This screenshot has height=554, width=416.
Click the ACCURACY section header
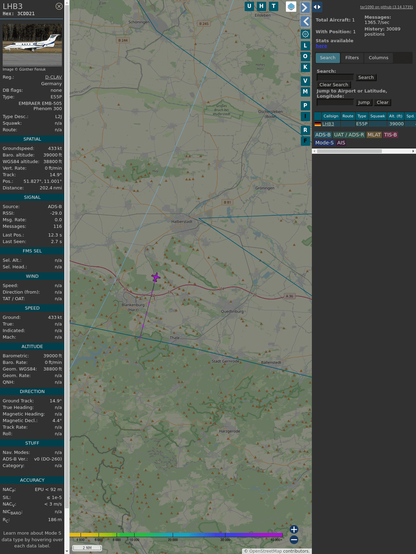click(32, 480)
